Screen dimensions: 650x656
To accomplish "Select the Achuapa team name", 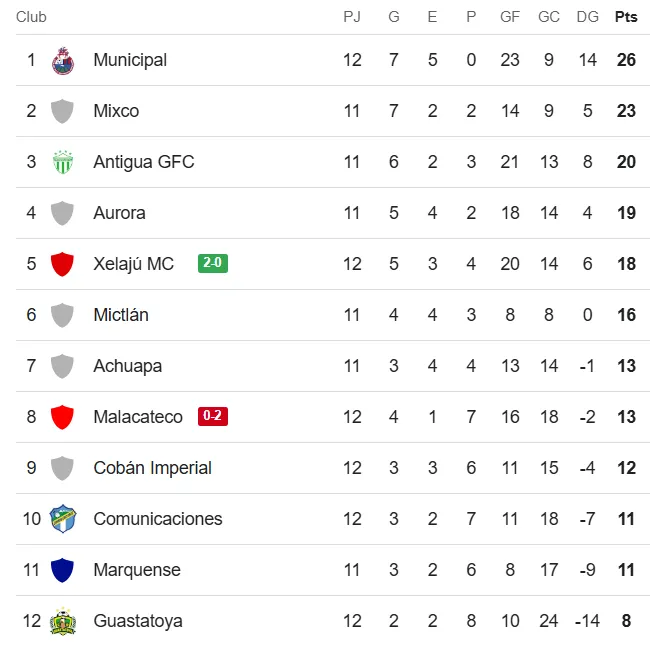I will [127, 366].
